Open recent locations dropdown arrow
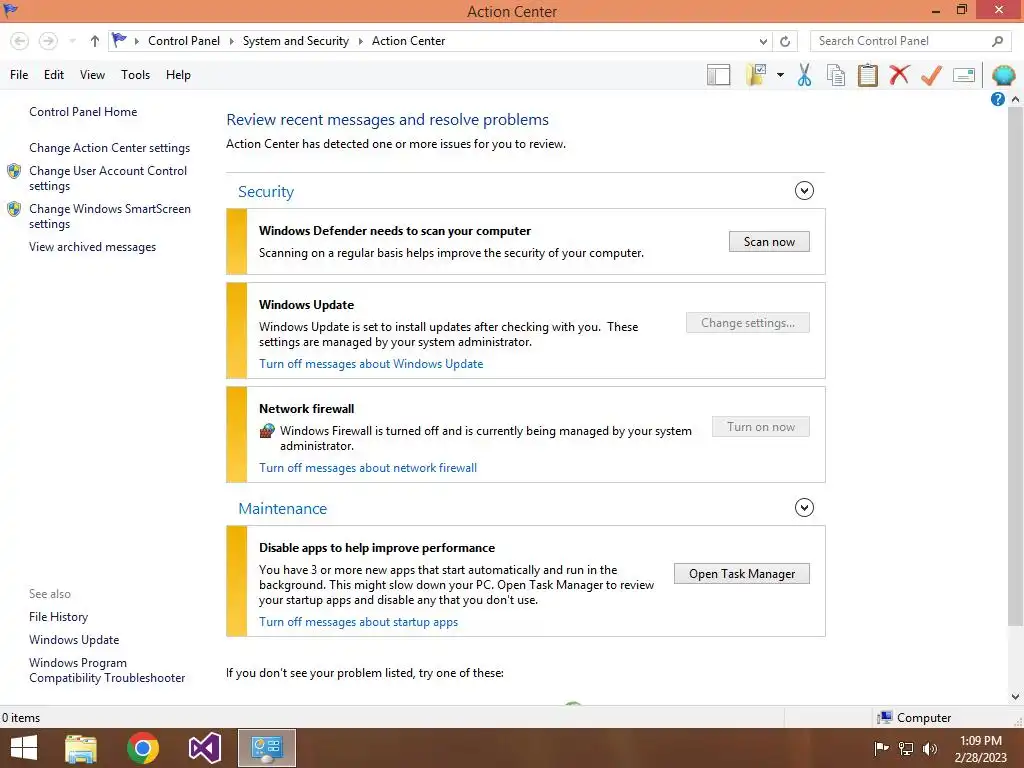1024x768 pixels. [72, 41]
